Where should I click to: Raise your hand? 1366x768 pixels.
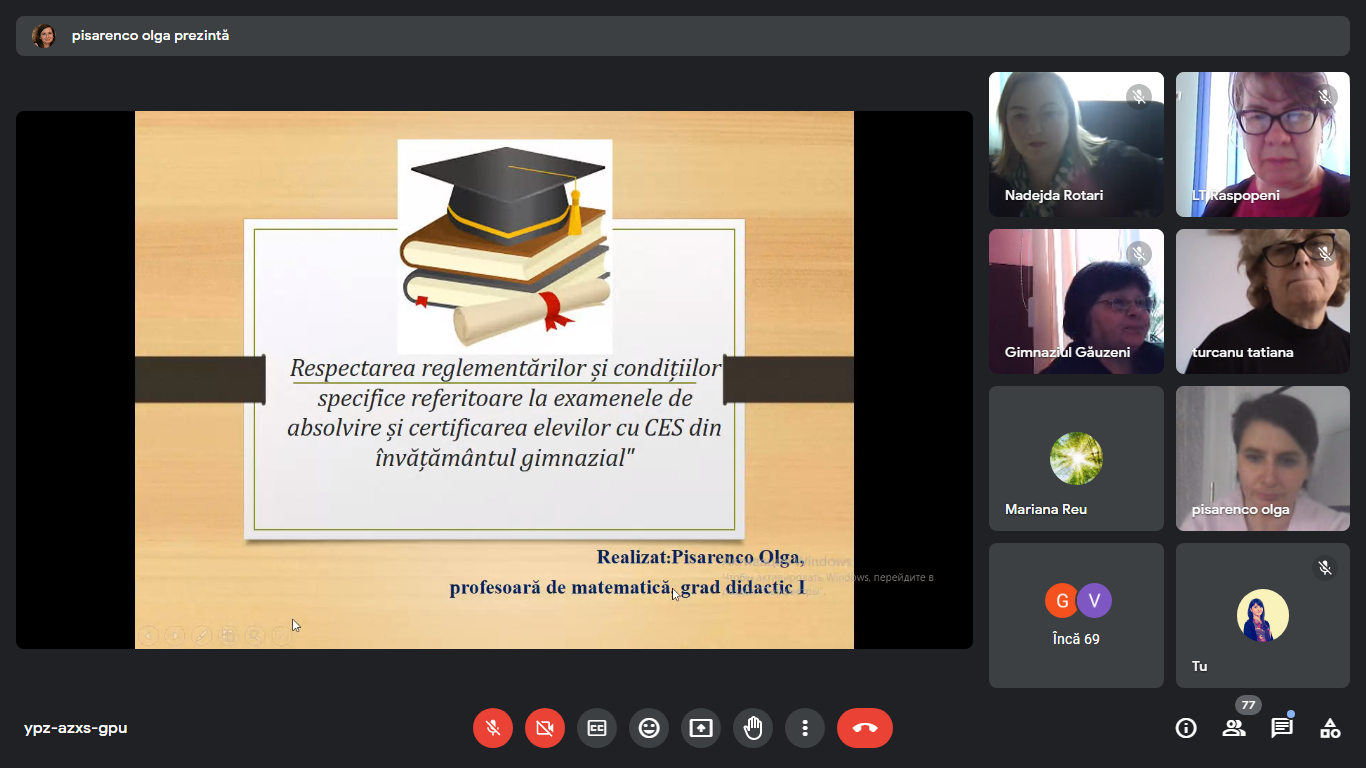coord(753,728)
